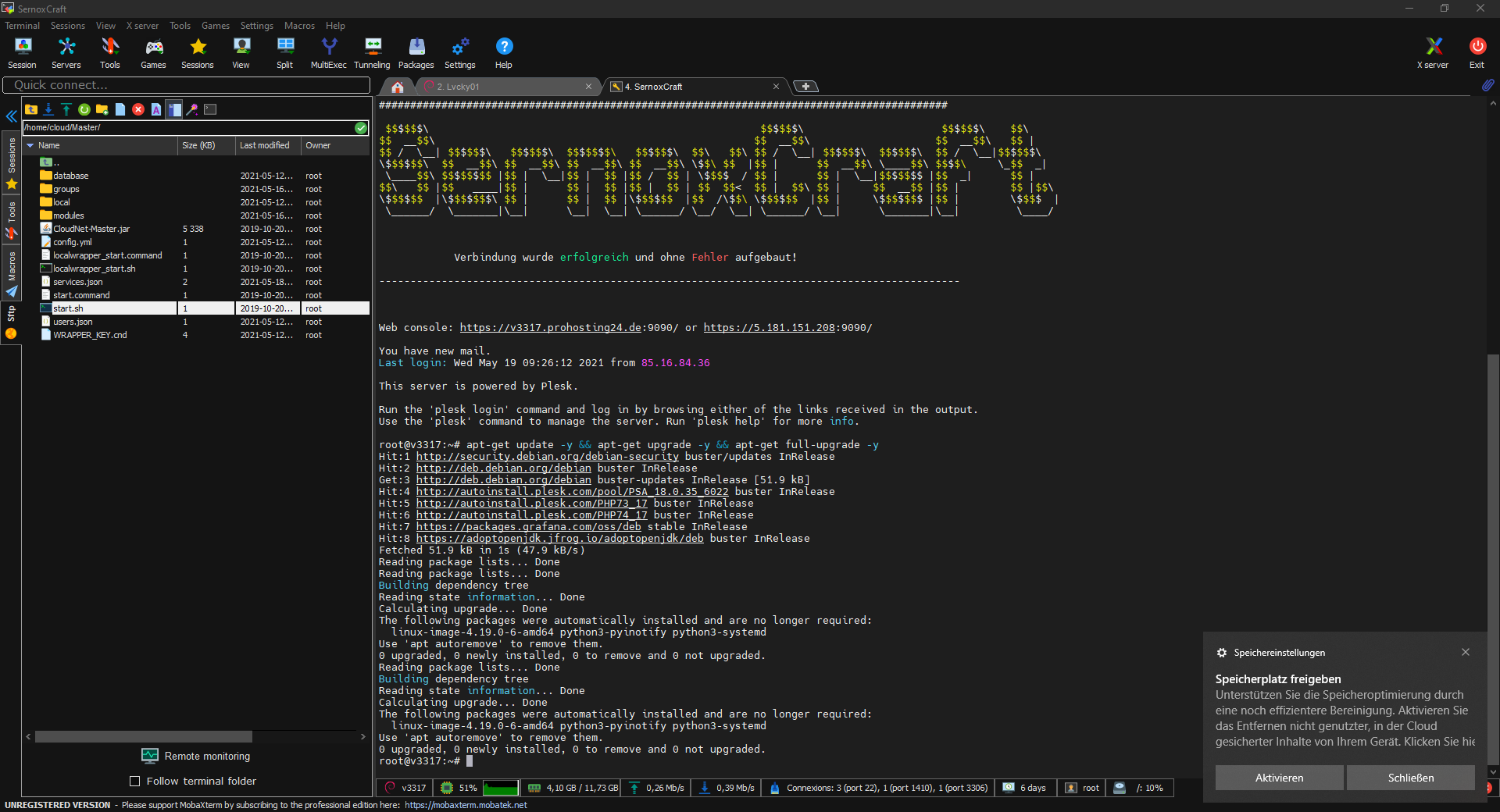This screenshot has height=812, width=1500.
Task: Refresh the SFTP folder with green icon
Action: [84, 109]
